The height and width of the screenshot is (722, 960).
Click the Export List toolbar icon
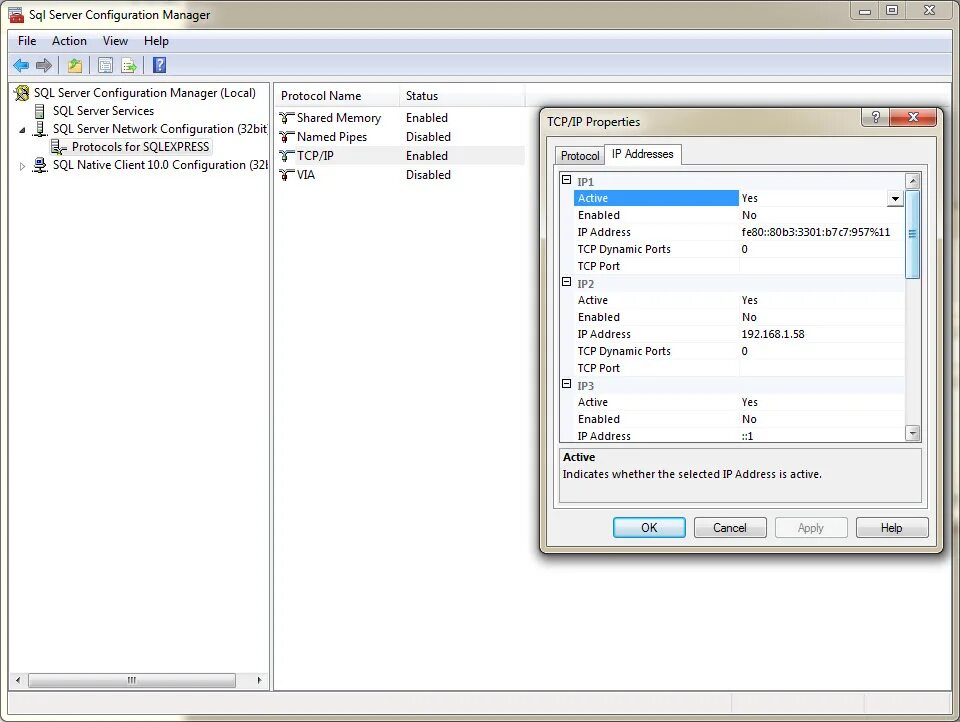[129, 65]
